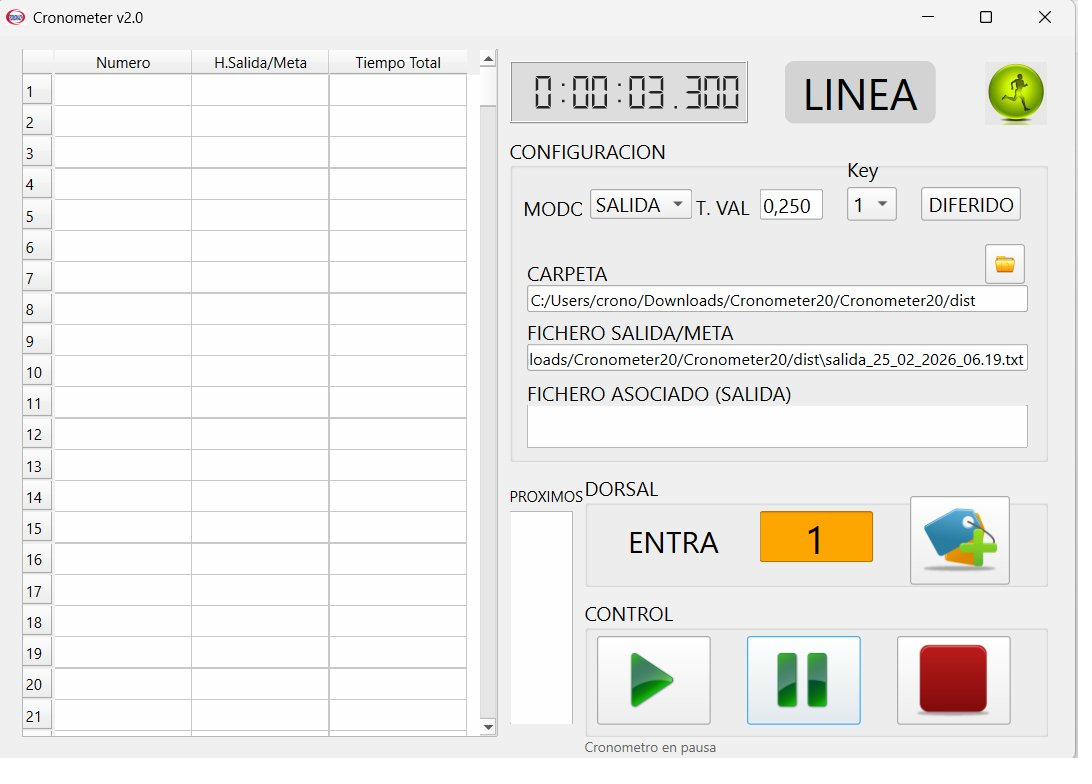Maximize the Cronometer window
Image resolution: width=1092 pixels, height=784 pixels.
[985, 17]
